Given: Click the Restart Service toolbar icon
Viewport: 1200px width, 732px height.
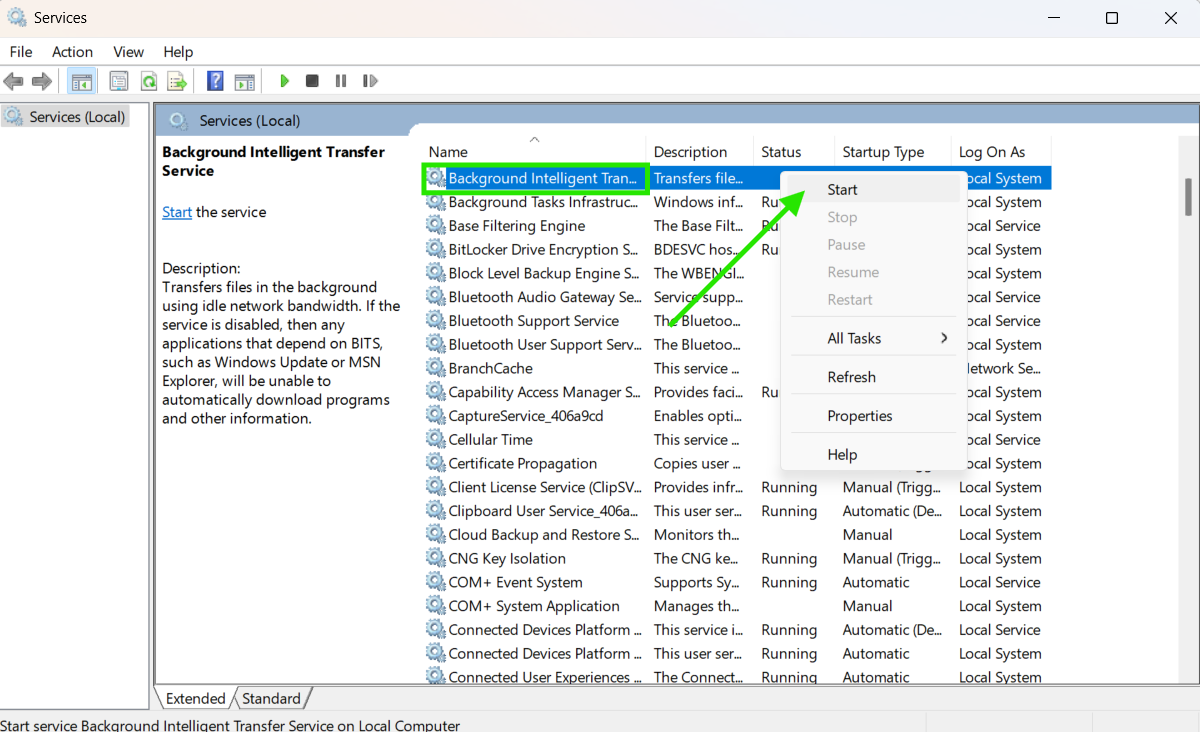Looking at the screenshot, I should 370,81.
